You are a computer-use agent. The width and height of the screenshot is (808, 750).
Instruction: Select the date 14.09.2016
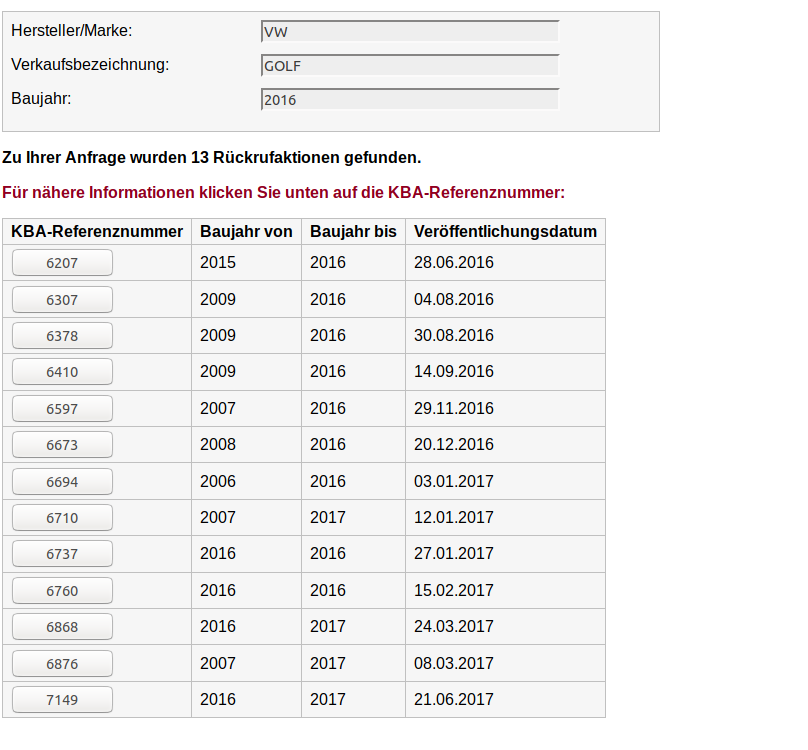(x=454, y=371)
